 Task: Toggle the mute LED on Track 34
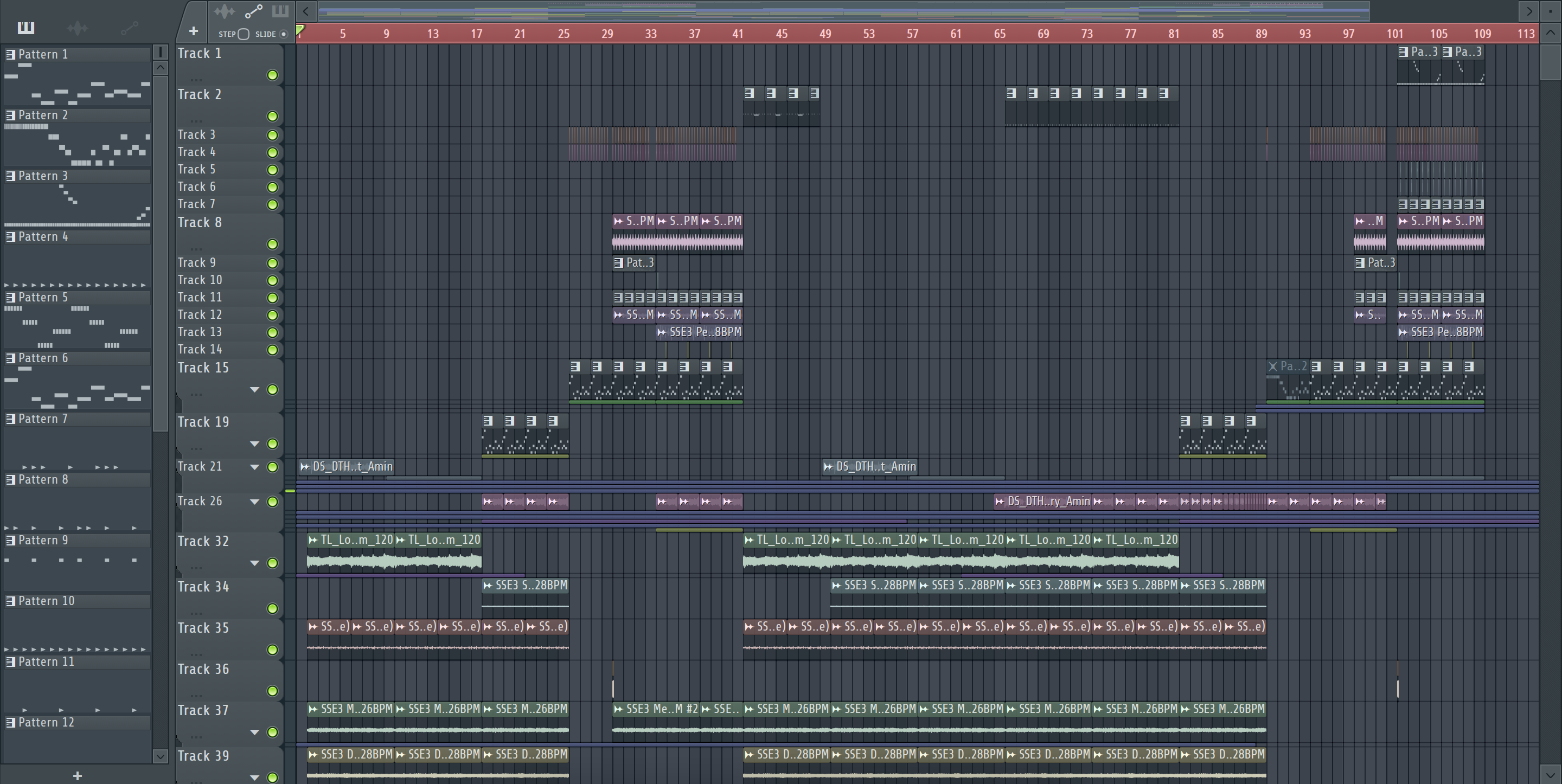(273, 609)
